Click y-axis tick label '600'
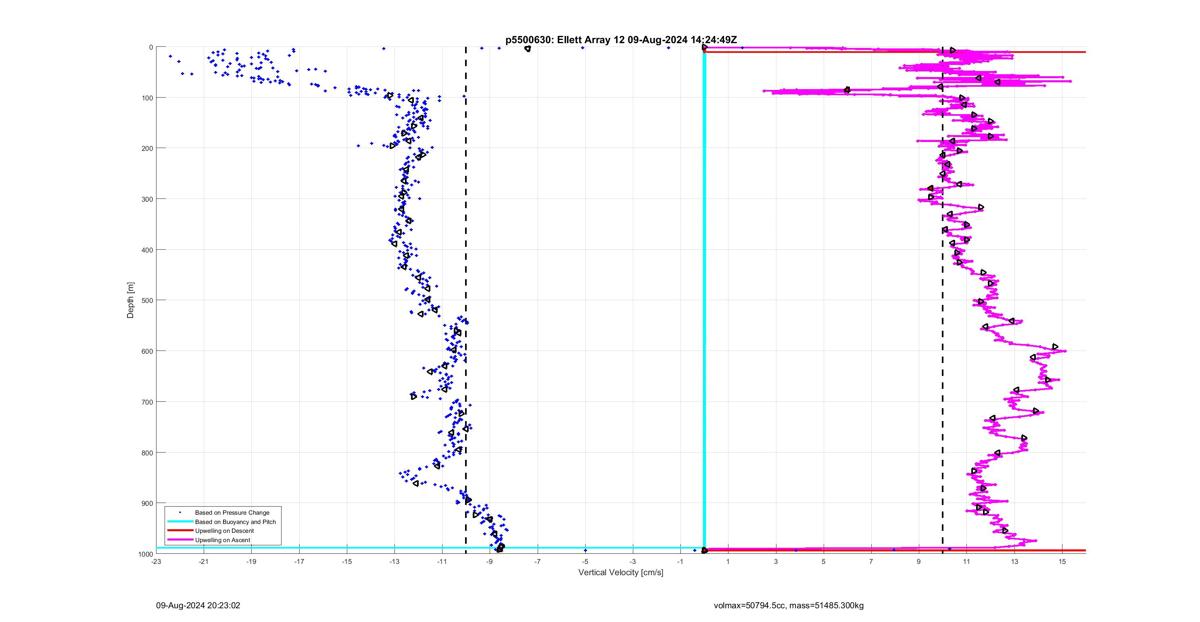The height and width of the screenshot is (622, 1200). pos(146,351)
